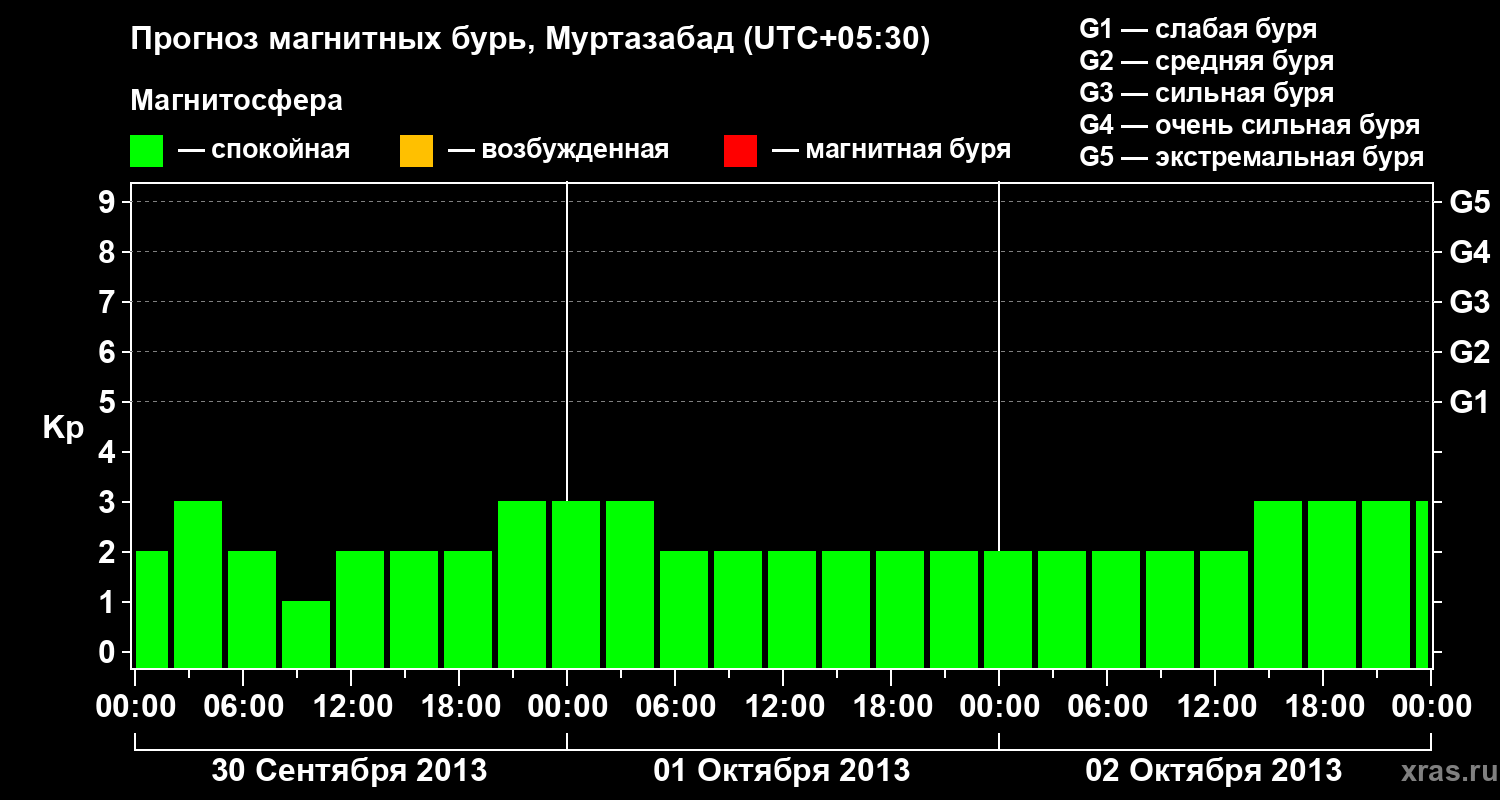Click the '18:00' time label under 02 Октября
1500x800 pixels.
coord(1323,707)
